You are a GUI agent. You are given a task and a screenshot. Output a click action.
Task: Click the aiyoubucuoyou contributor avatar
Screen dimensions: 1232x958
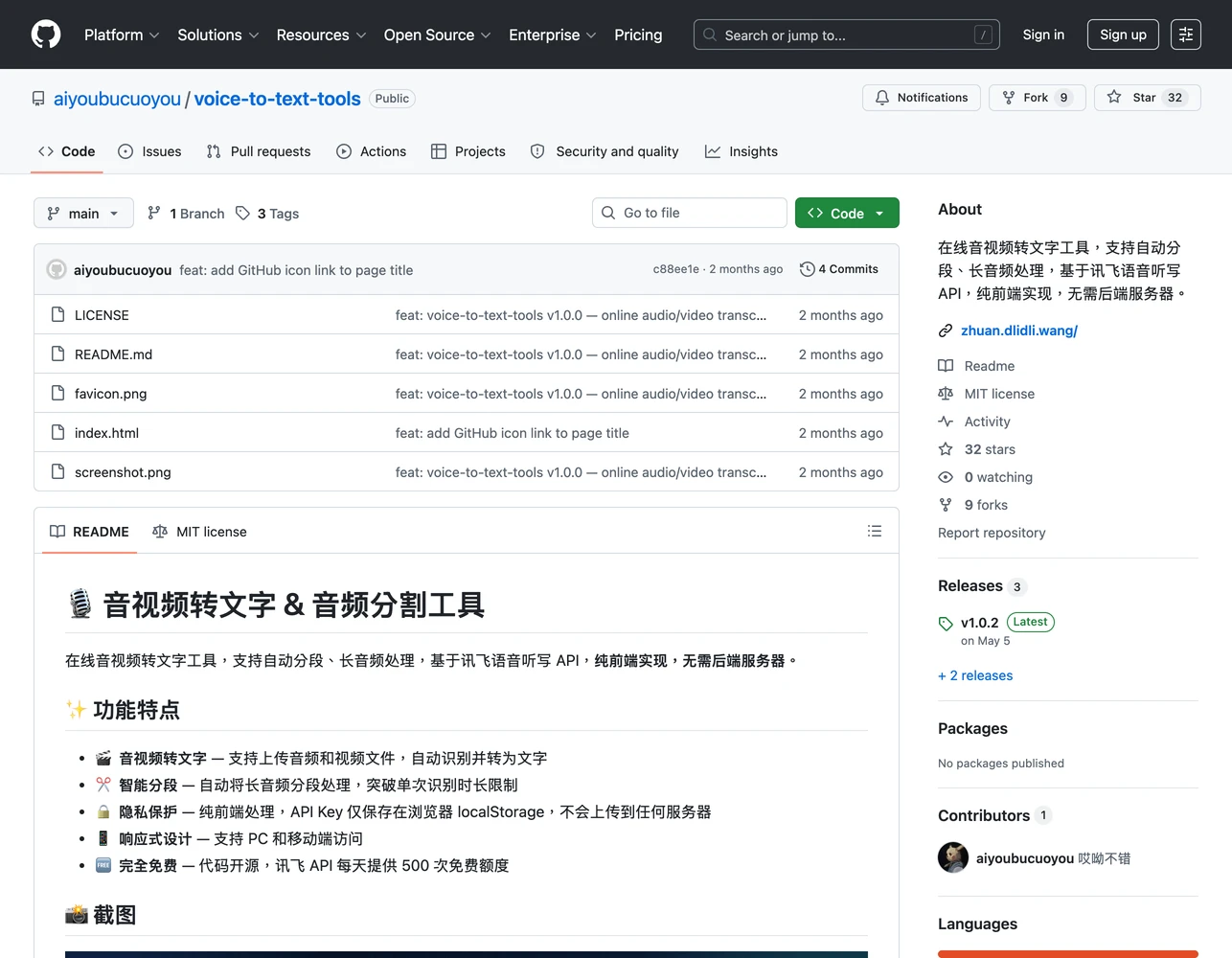tap(953, 857)
